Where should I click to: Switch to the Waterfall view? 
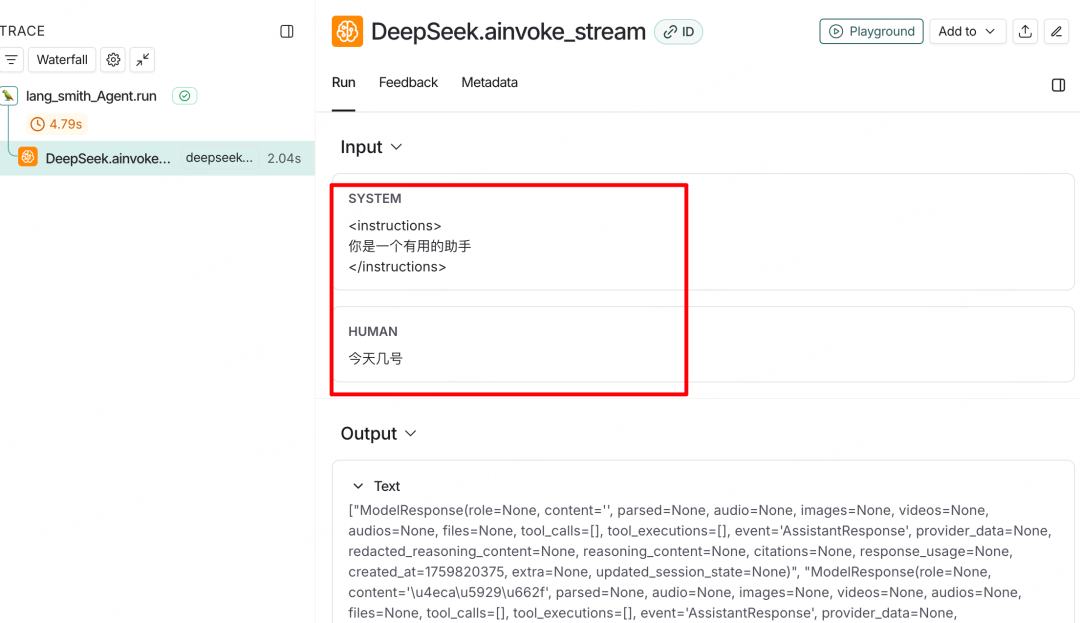(x=62, y=60)
